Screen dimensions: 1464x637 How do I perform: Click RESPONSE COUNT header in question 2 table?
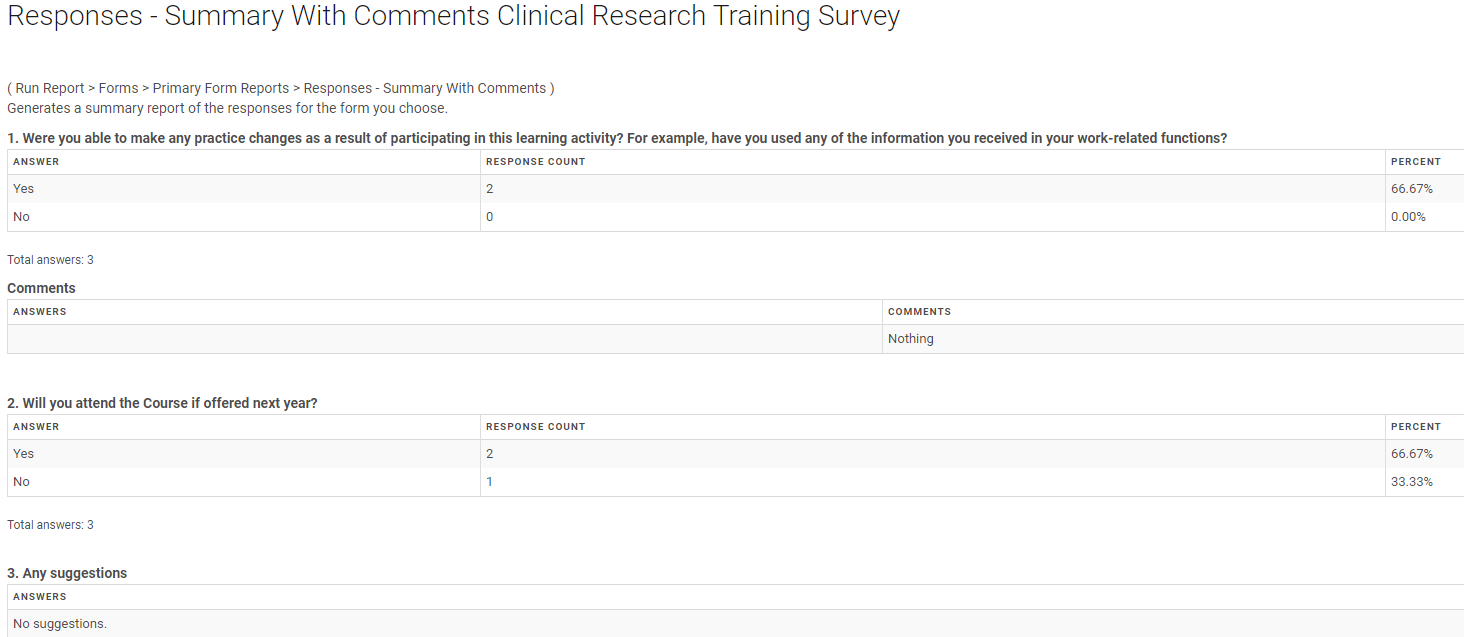coord(535,427)
